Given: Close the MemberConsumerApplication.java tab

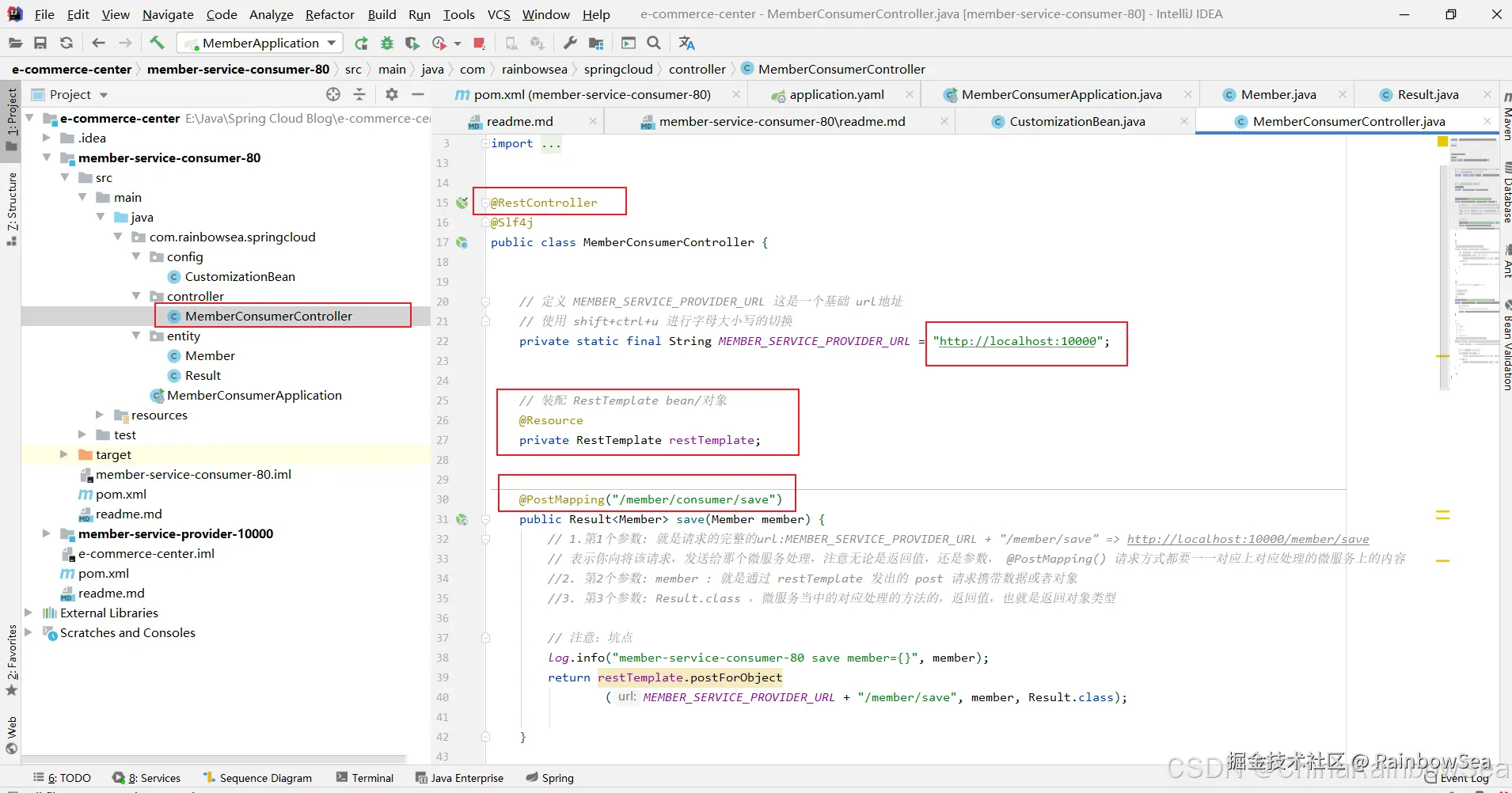Looking at the screenshot, I should tap(1187, 94).
